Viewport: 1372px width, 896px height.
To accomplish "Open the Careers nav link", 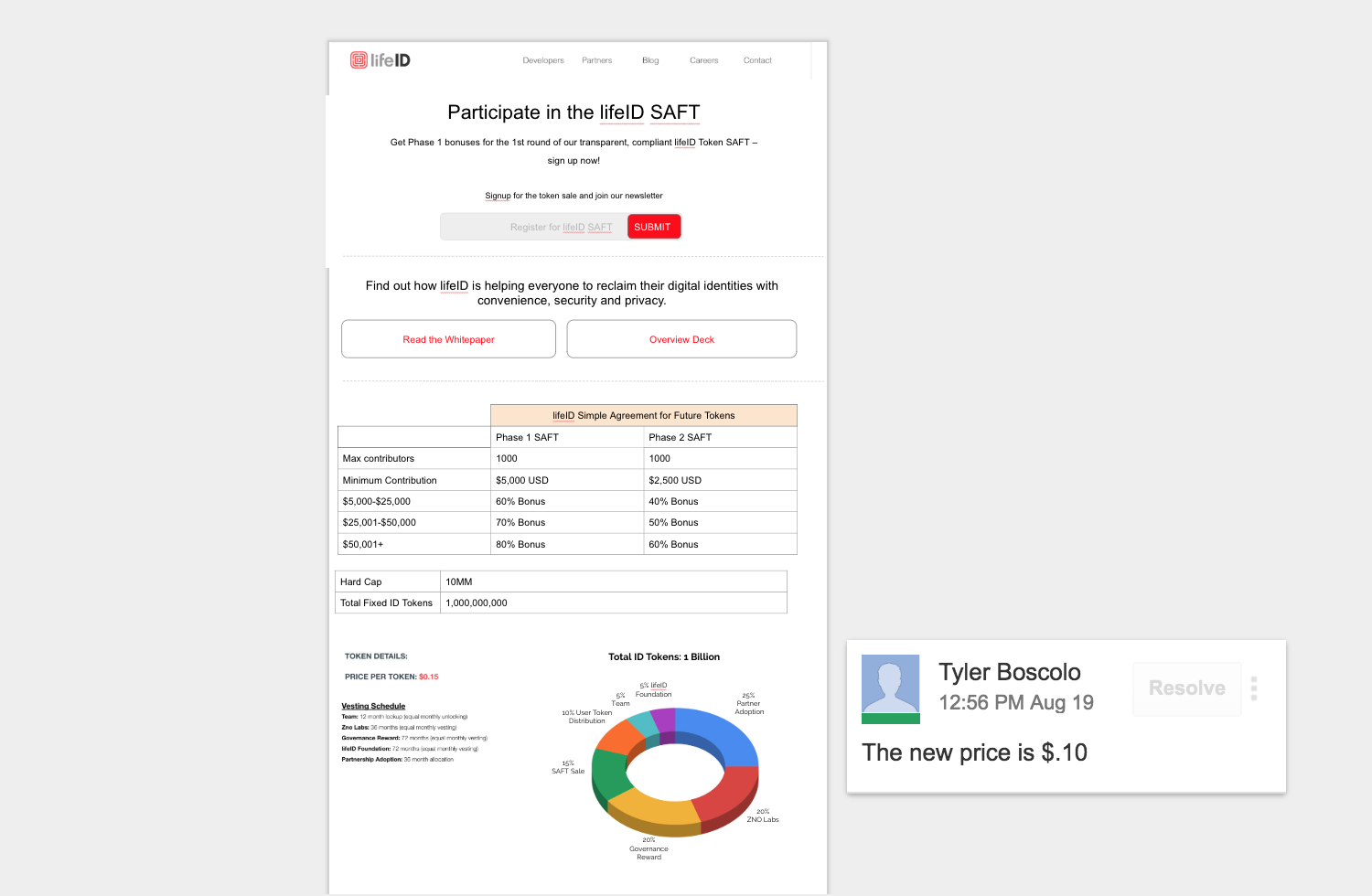I will coord(704,60).
